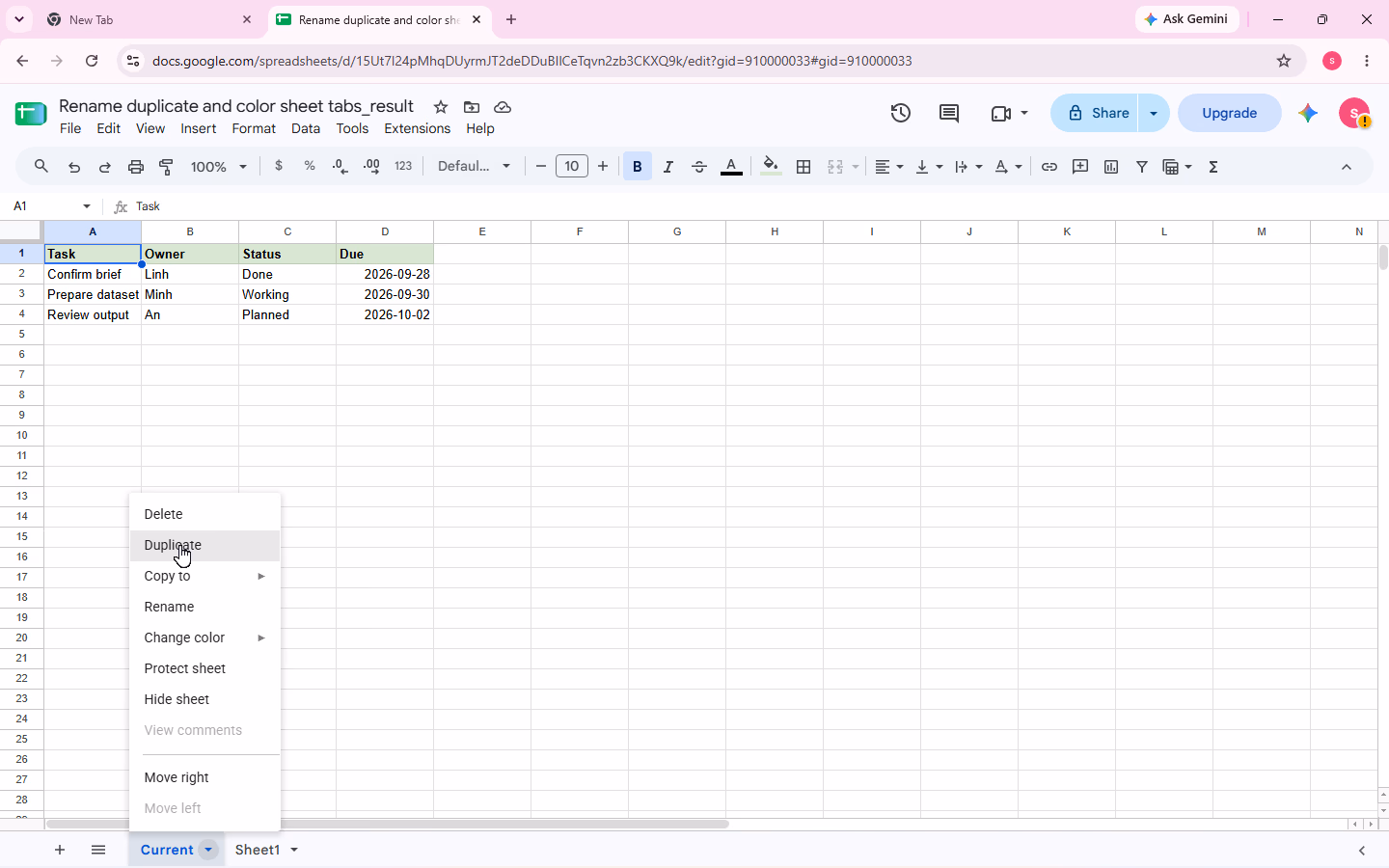This screenshot has width=1389, height=868.
Task: Click the print icon
Action: click(x=136, y=167)
